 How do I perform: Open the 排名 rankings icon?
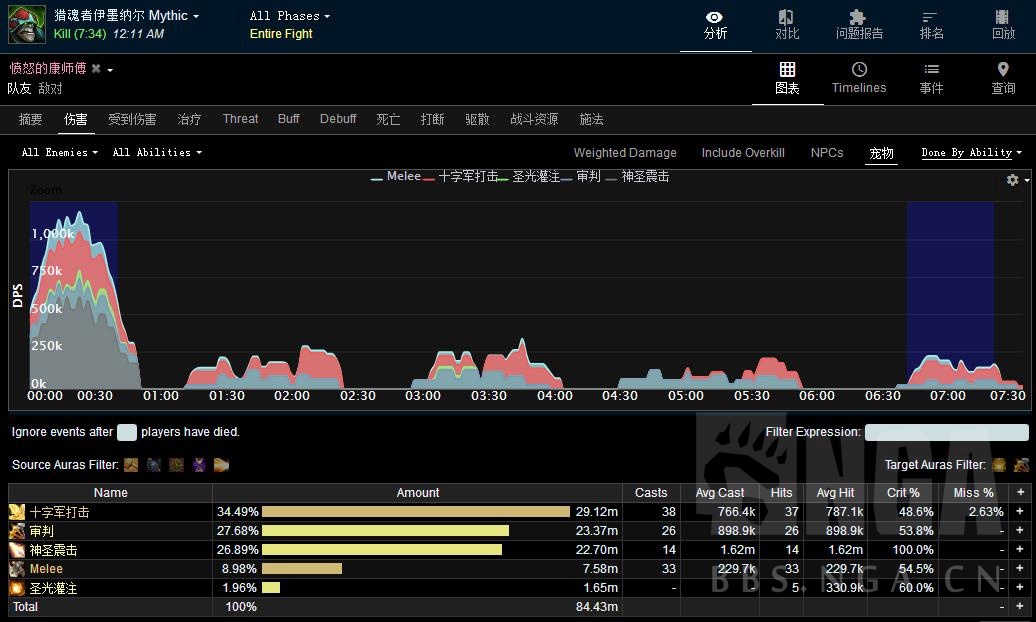click(930, 17)
